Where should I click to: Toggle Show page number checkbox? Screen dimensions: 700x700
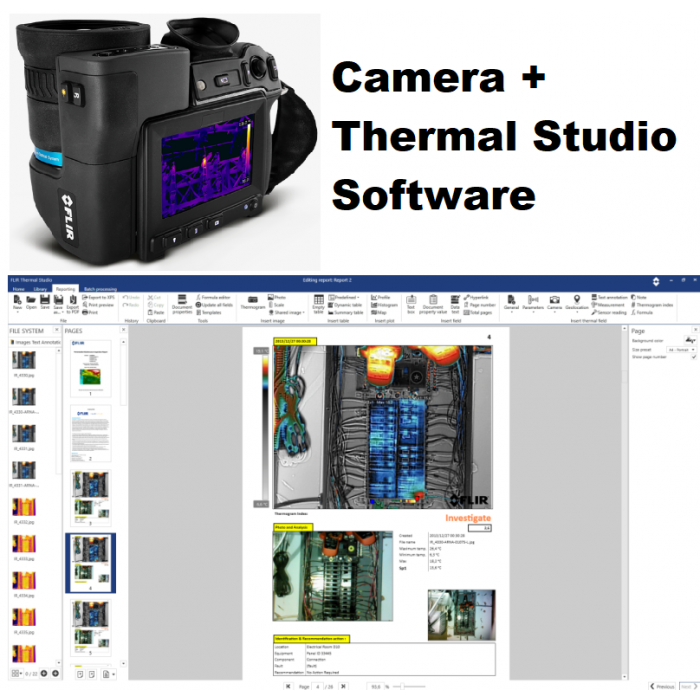pos(694,357)
